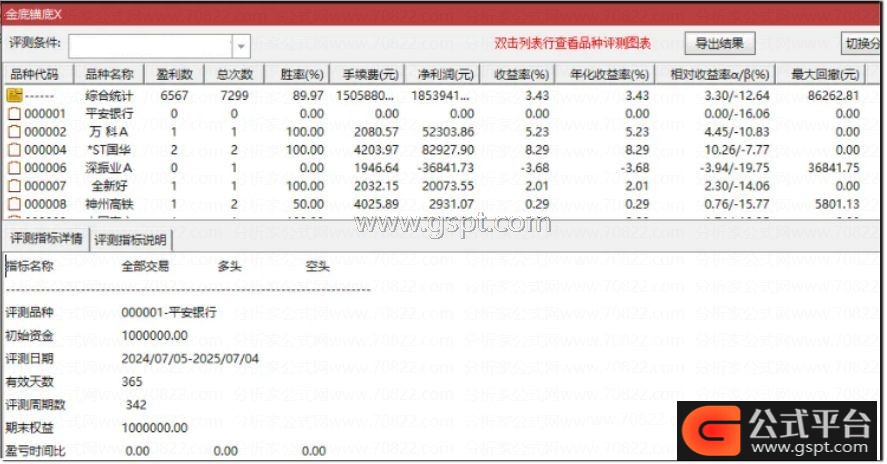This screenshot has width=887, height=464.
Task: Click the icon beside code 000002
Action: (15, 132)
